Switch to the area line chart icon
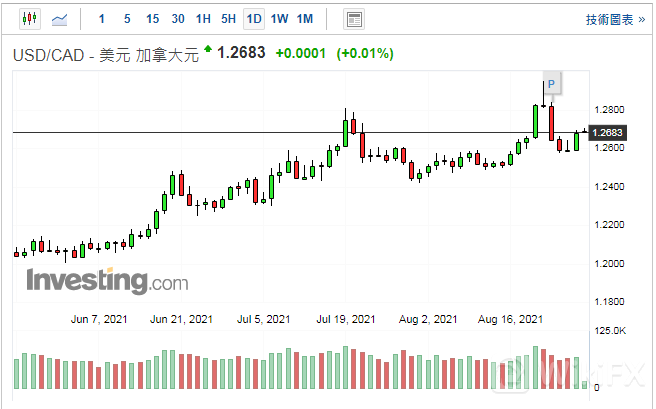The width and height of the screenshot is (656, 409). 61,19
